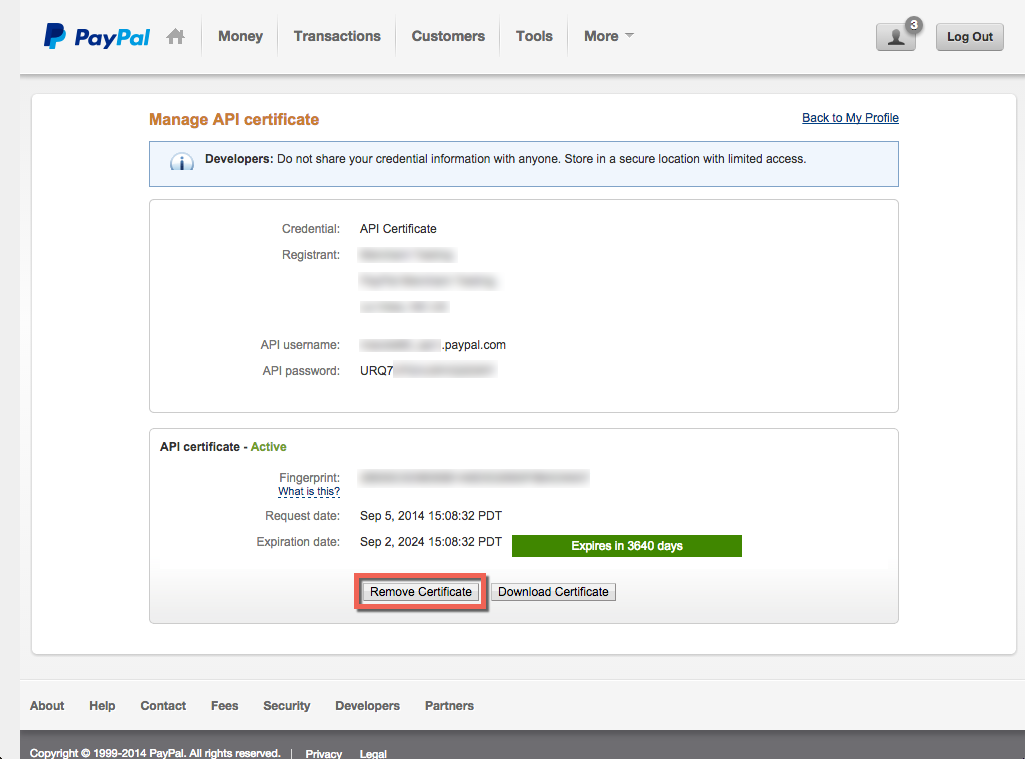Open the Developers footer link
Screen dimensions: 1025x759
[367, 705]
